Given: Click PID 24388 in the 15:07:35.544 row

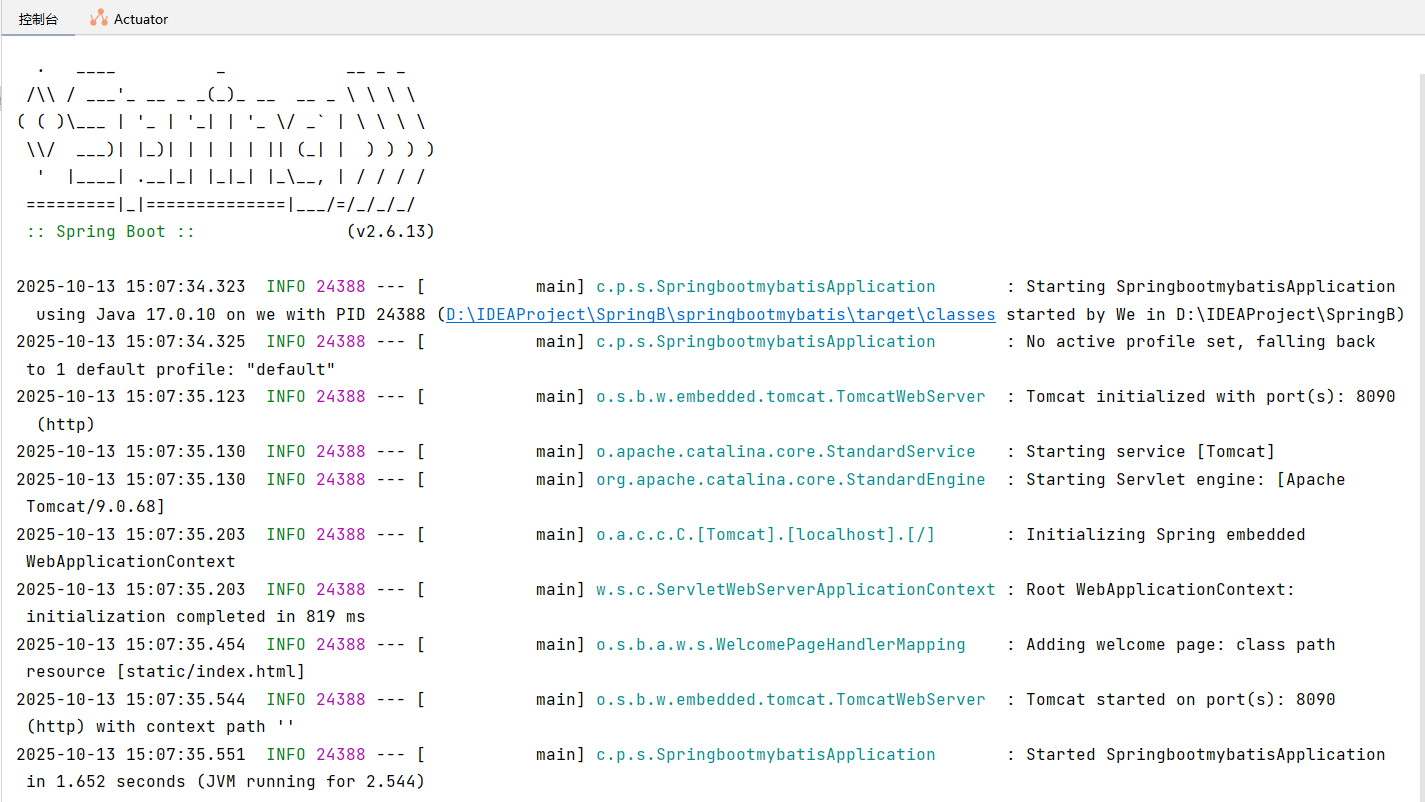Looking at the screenshot, I should pyautogui.click(x=341, y=699).
